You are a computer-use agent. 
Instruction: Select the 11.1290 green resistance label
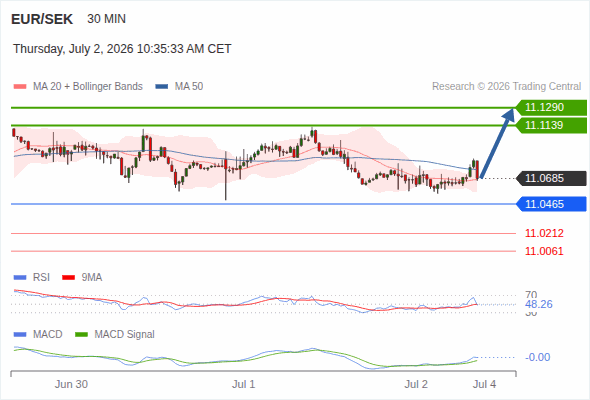click(x=551, y=107)
